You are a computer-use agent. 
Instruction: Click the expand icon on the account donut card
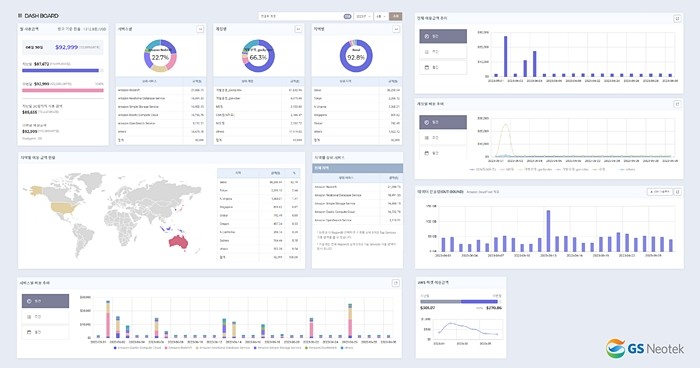[x=298, y=29]
